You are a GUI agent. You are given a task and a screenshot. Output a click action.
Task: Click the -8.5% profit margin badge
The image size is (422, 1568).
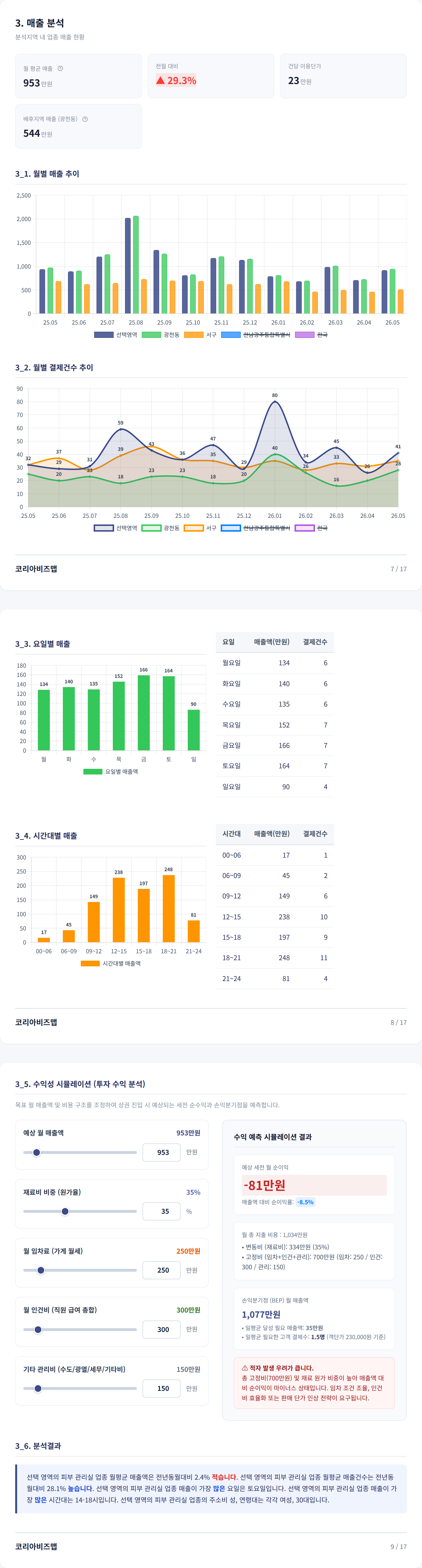tap(306, 1202)
